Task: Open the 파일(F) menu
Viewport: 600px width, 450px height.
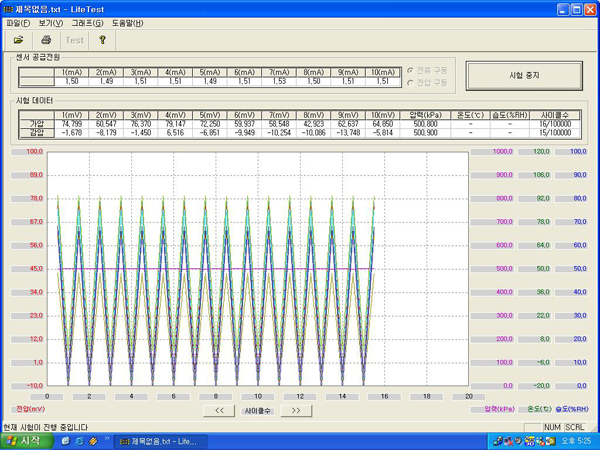Action: pyautogui.click(x=19, y=23)
